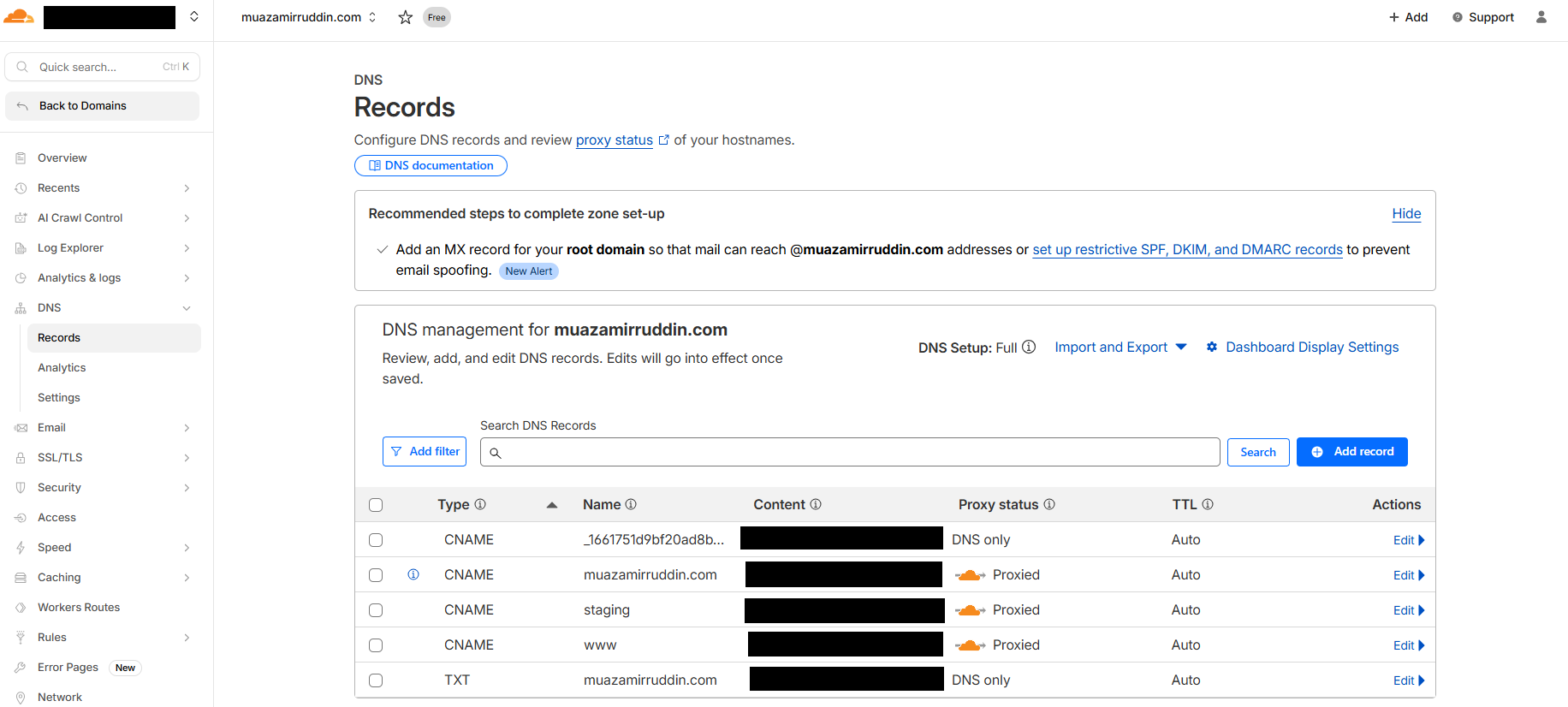Image resolution: width=1568 pixels, height=707 pixels.
Task: Open the muazamirruddin.com domain selector
Action: click(x=308, y=17)
